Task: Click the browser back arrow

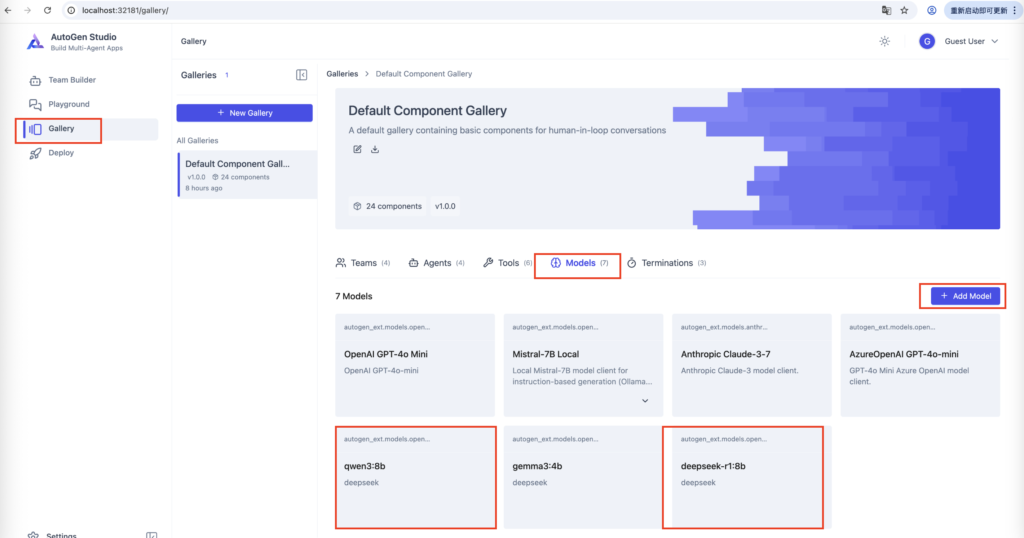Action: coord(8,10)
